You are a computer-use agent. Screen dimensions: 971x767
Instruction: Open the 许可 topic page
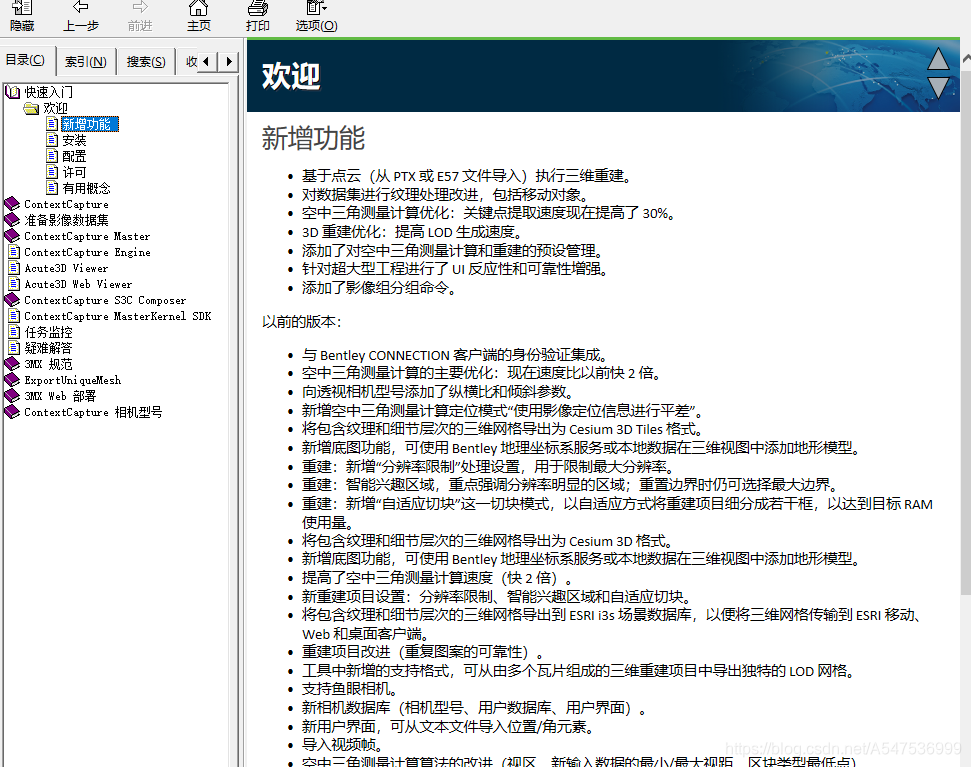[x=74, y=173]
